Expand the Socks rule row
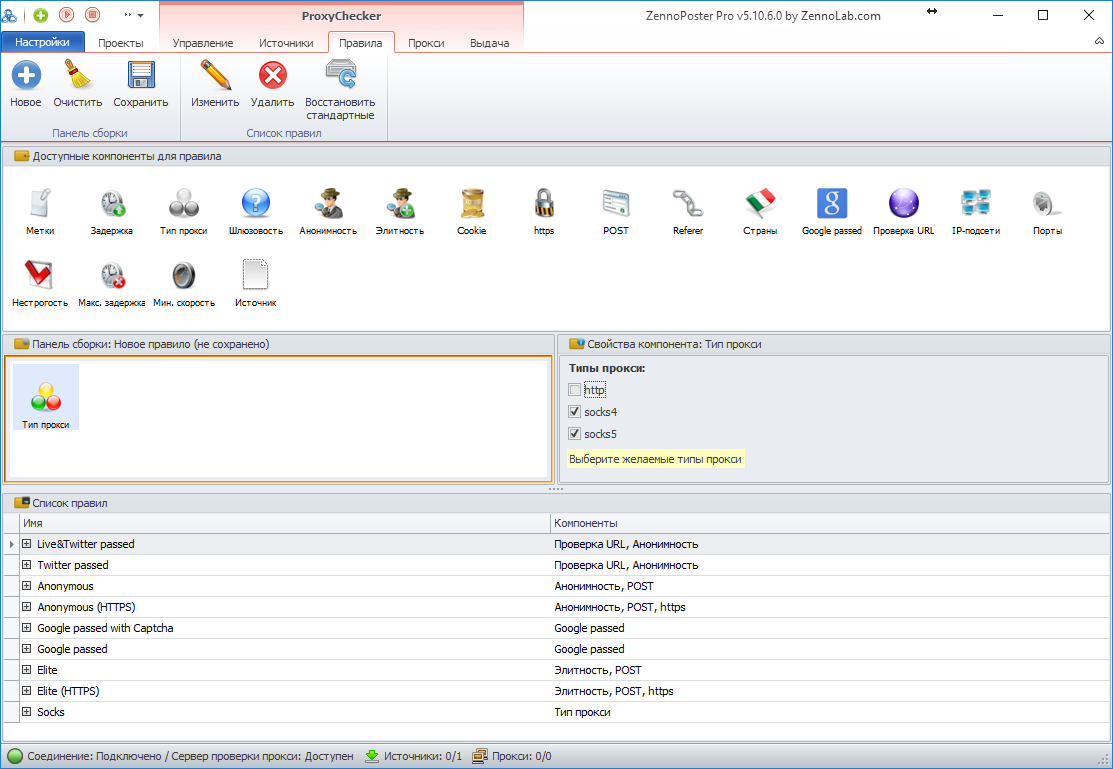Screen dimensions: 1113x769 click(x=26, y=711)
